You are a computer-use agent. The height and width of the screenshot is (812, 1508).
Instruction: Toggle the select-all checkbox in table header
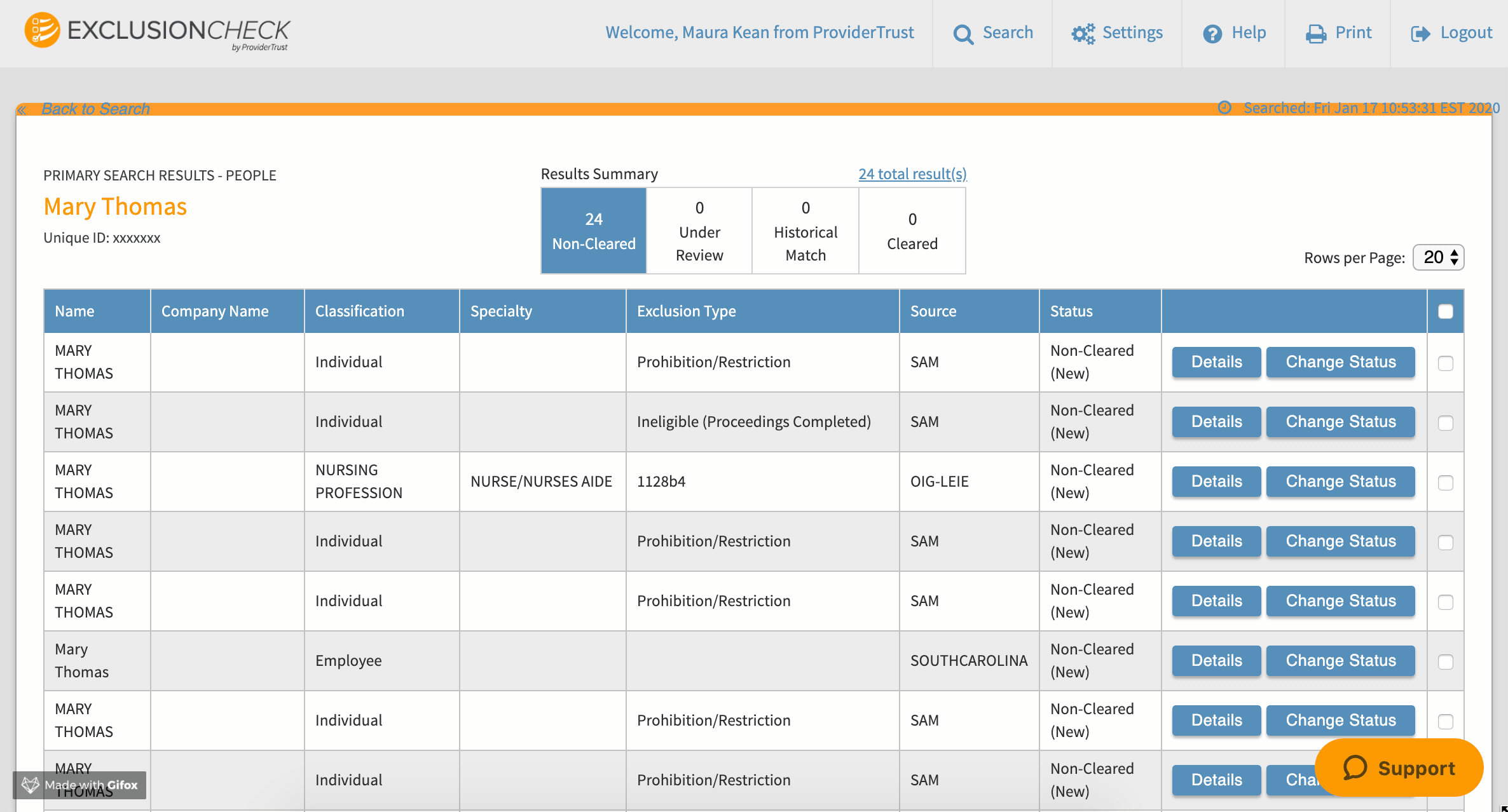click(x=1445, y=311)
